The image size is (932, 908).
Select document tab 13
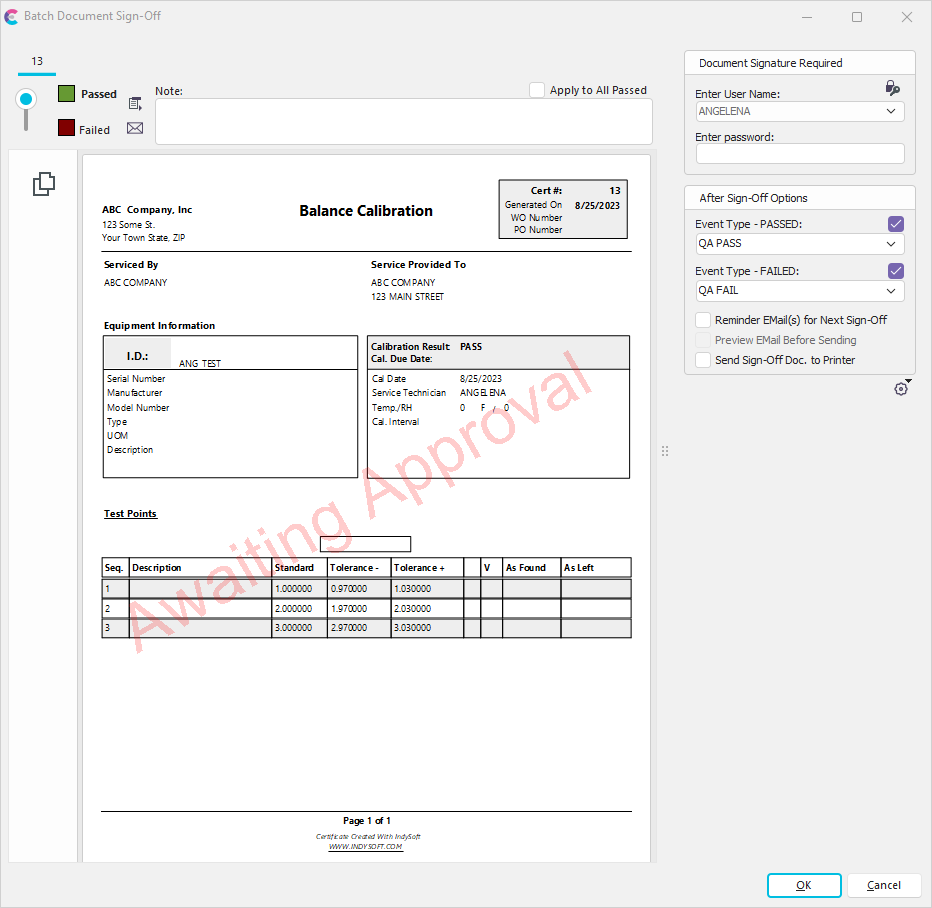[37, 62]
